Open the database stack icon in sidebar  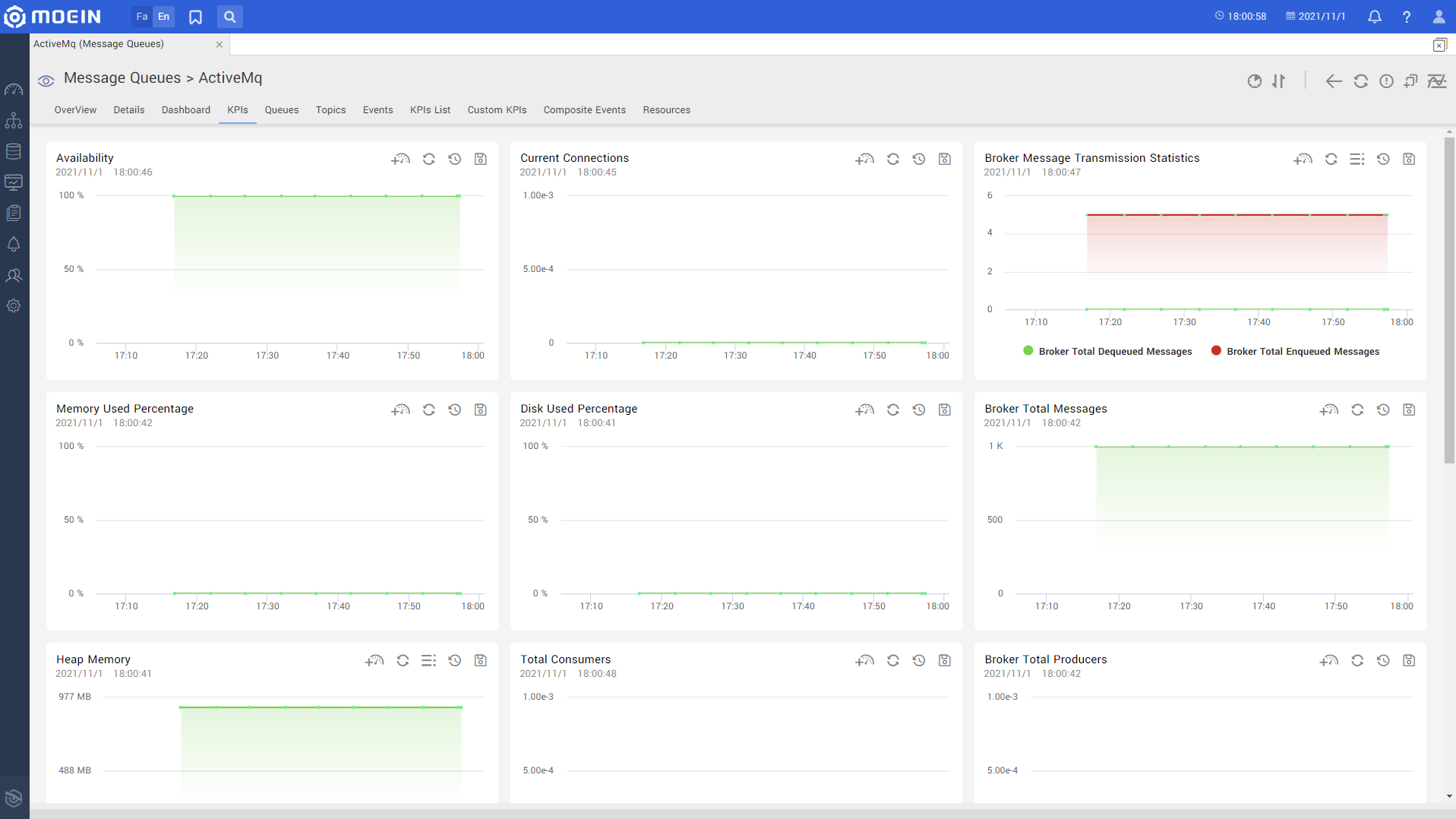pos(14,151)
